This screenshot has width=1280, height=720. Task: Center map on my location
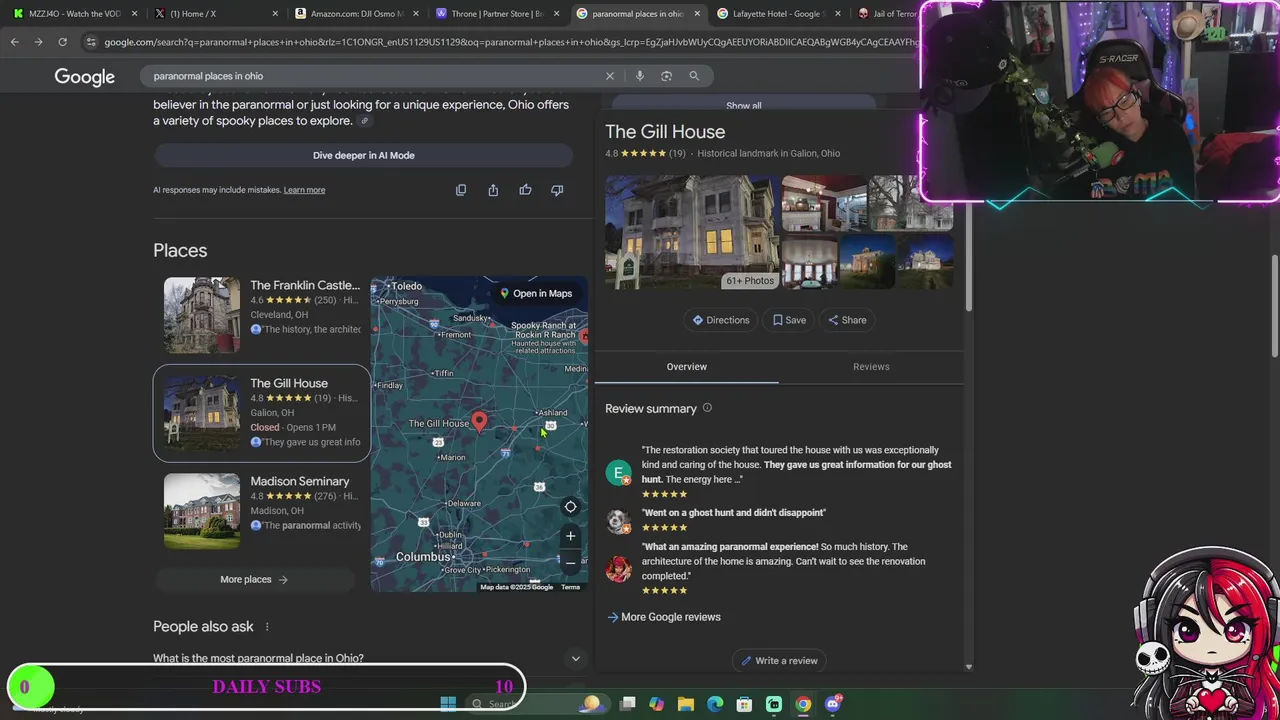570,507
